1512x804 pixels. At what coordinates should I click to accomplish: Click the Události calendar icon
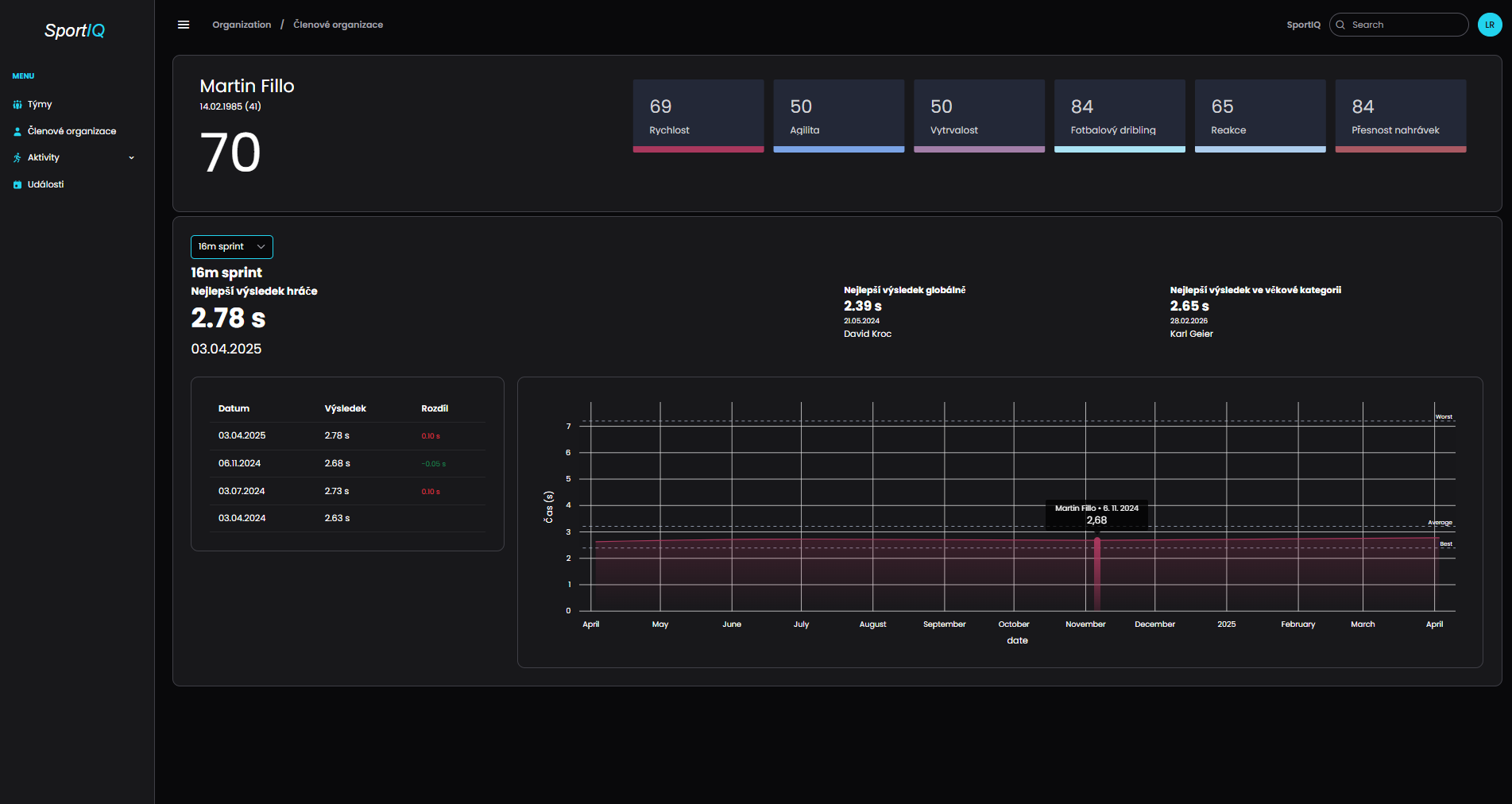click(x=17, y=184)
